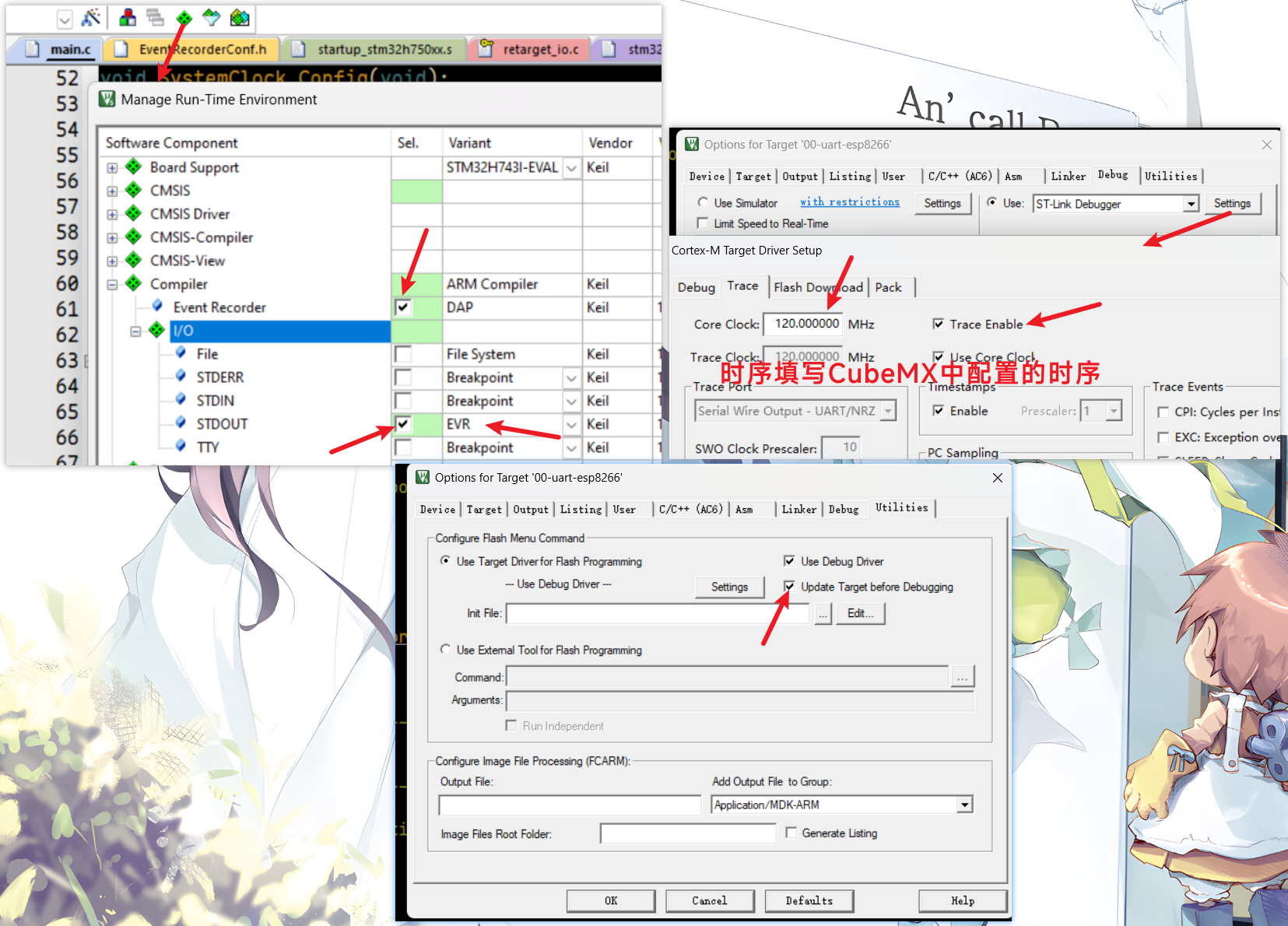Click the File Extensions and Books icon
This screenshot has width=1288, height=926.
click(128, 18)
